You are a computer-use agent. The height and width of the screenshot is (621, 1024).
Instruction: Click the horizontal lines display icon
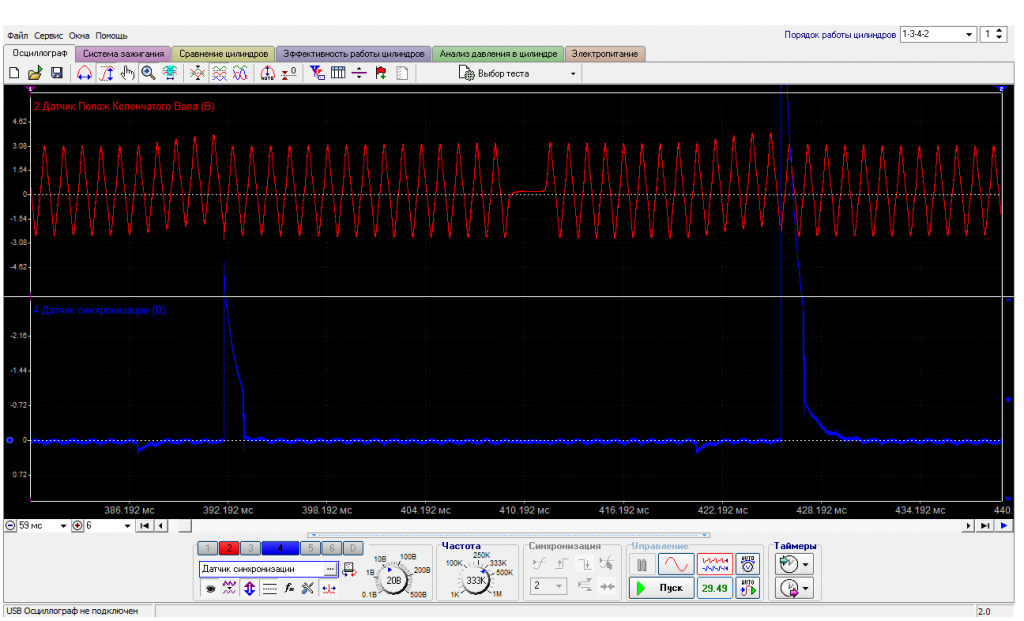point(269,588)
